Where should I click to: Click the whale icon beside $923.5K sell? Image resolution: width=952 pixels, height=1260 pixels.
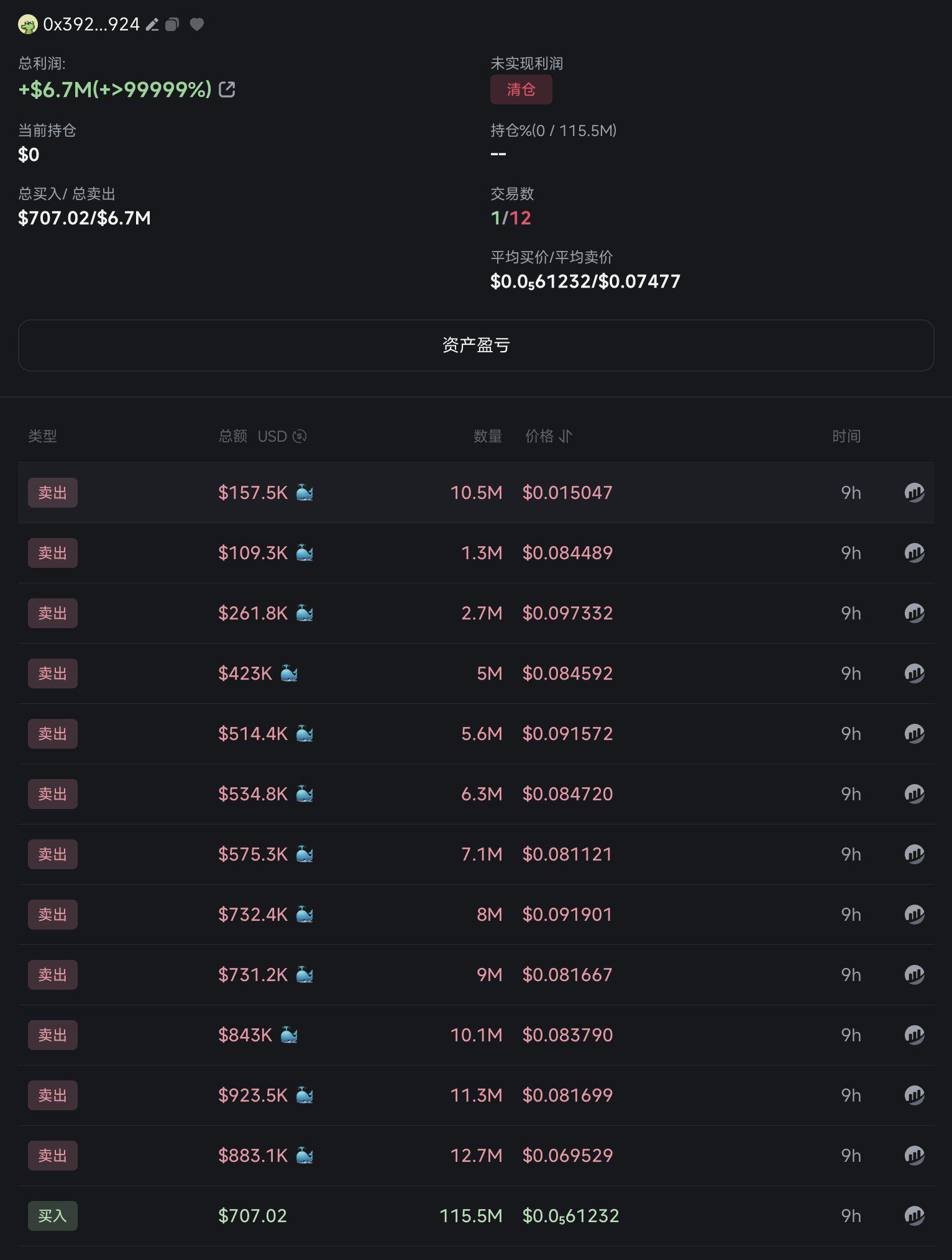tap(304, 1095)
